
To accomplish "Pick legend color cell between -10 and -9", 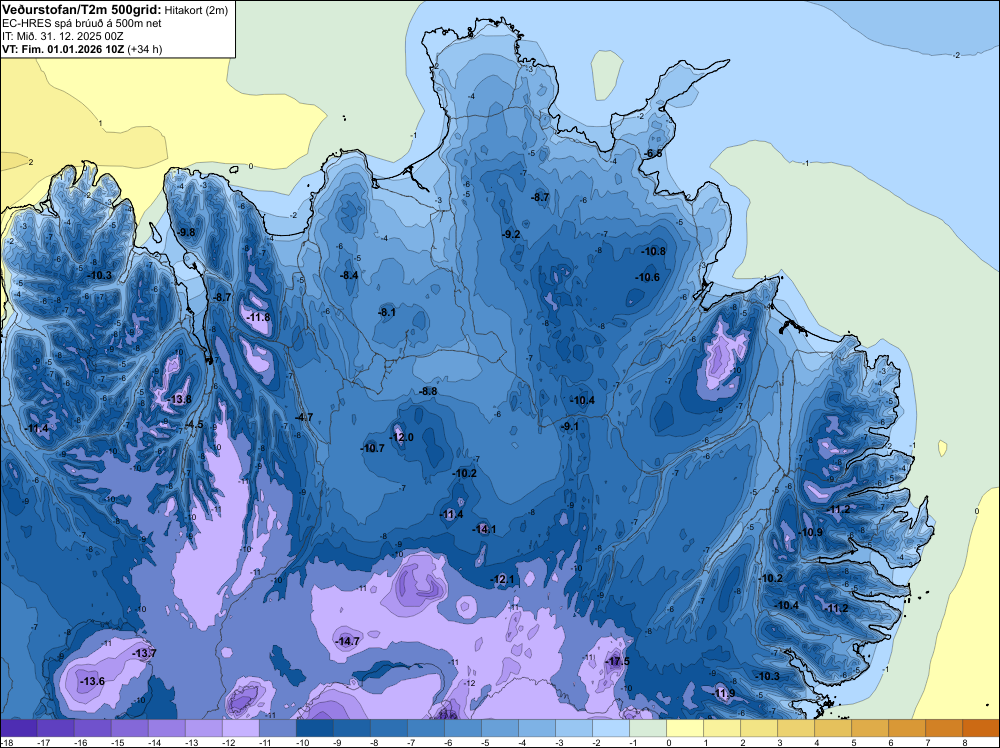I will coord(314,728).
